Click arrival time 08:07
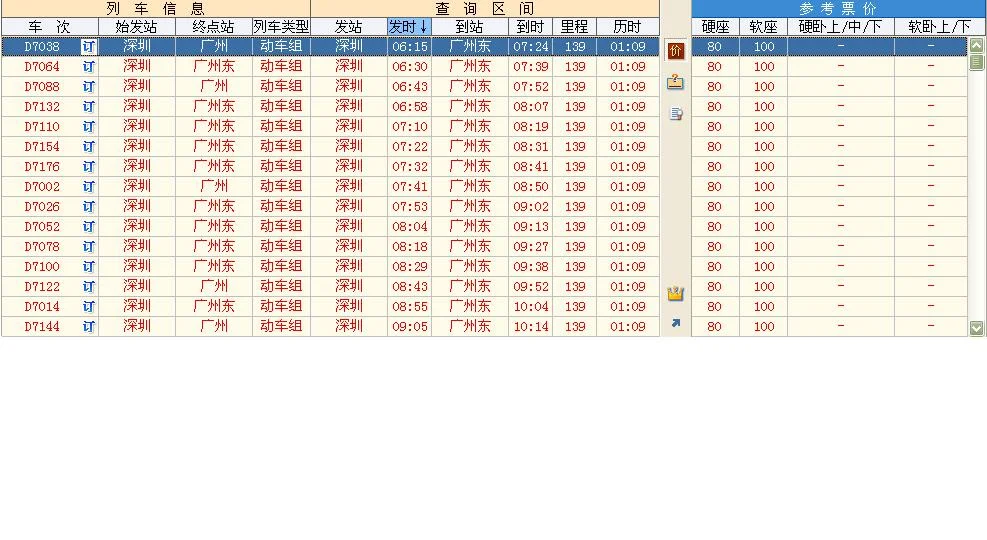The width and height of the screenshot is (987, 540). [531, 107]
